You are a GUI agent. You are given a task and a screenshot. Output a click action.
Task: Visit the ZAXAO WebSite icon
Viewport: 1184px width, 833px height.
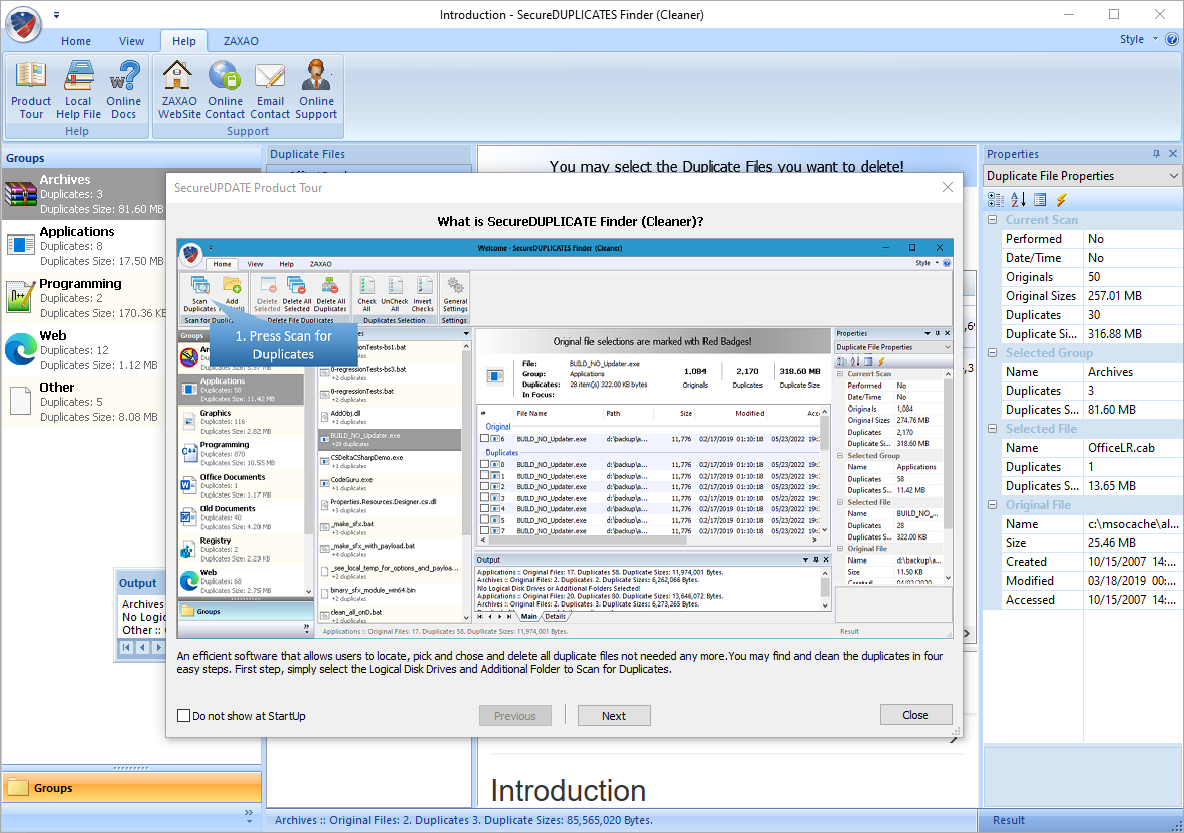[x=179, y=91]
